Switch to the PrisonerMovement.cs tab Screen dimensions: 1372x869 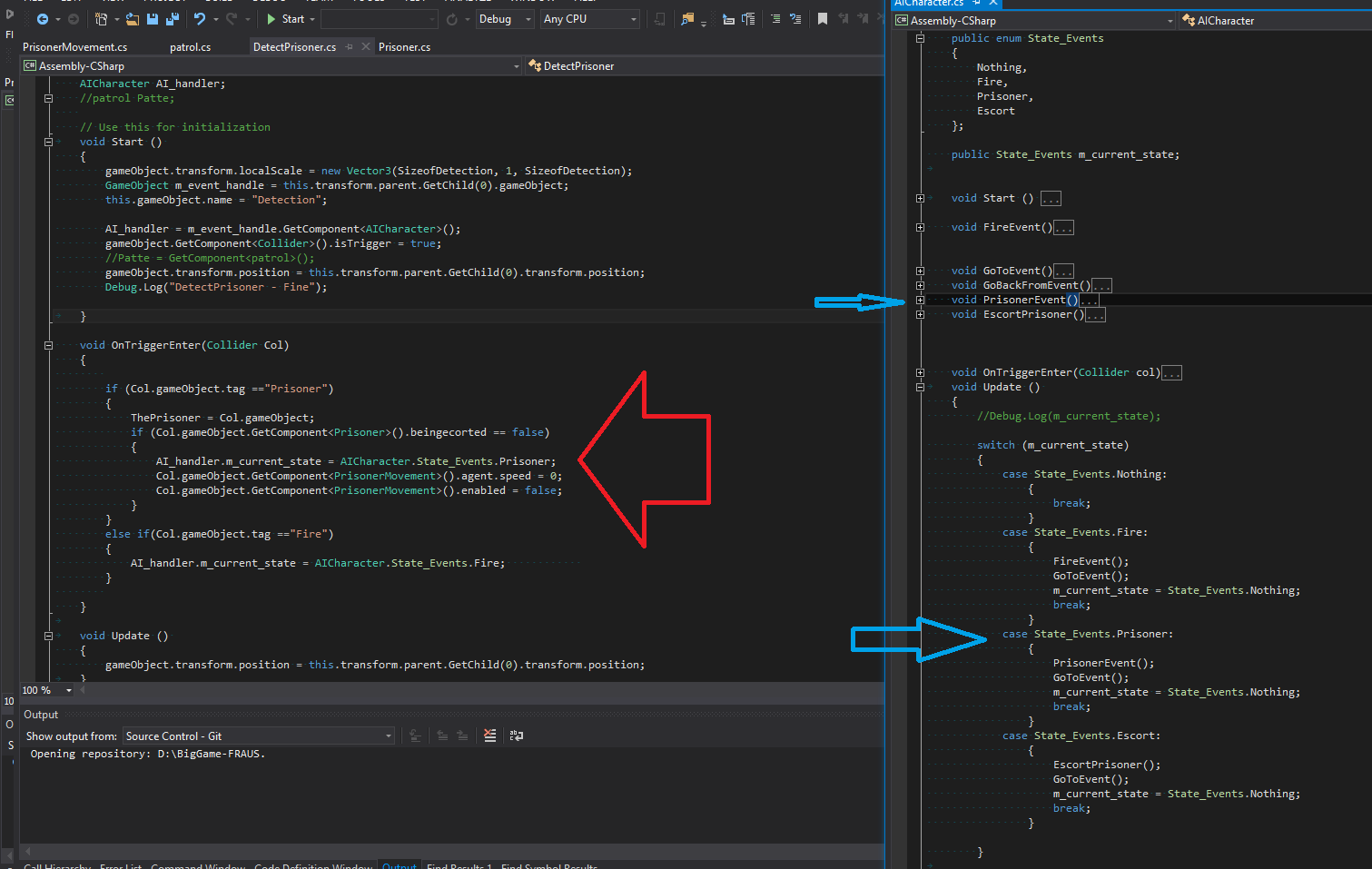74,47
